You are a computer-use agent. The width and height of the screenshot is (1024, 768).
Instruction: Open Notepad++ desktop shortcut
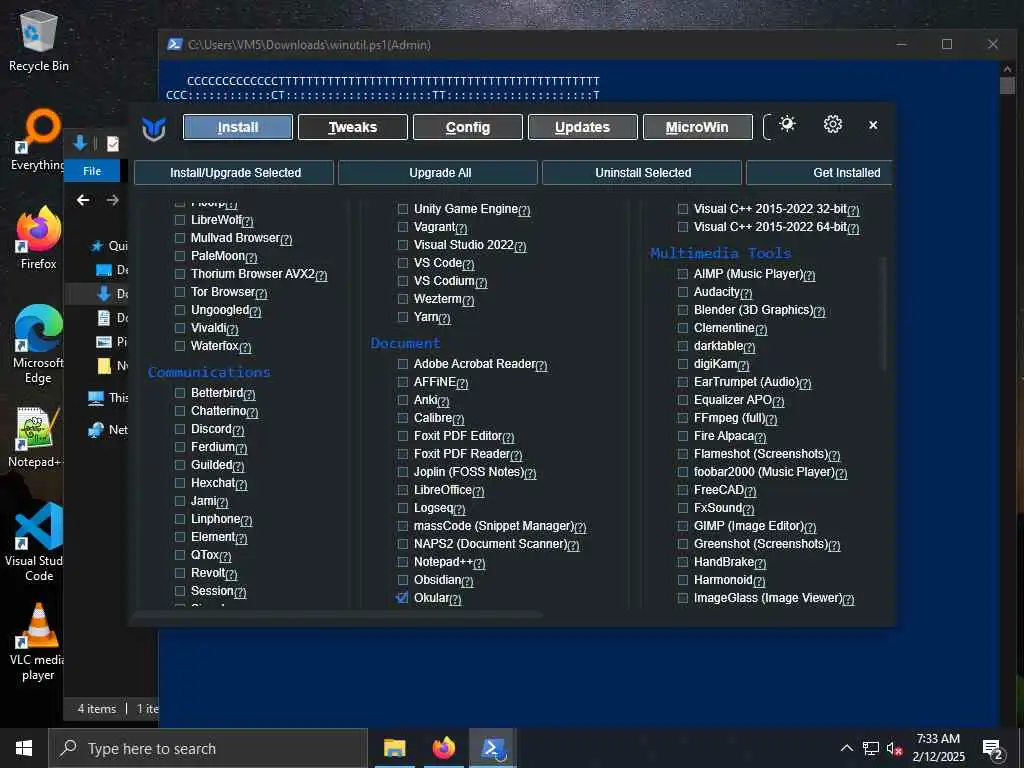pyautogui.click(x=36, y=436)
